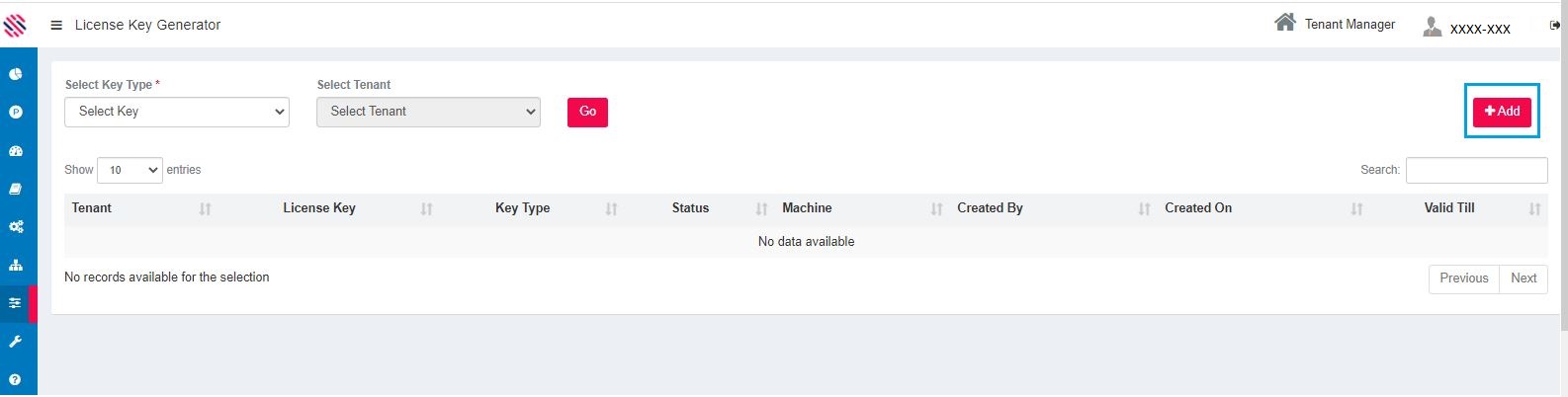Open the hierarchy sitemap sidebar icon
Viewport: 1568px width, 397px height.
coord(16,266)
